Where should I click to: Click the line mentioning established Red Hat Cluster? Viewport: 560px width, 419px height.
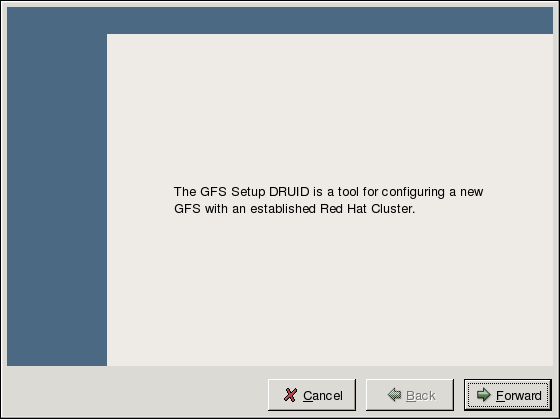(x=295, y=209)
